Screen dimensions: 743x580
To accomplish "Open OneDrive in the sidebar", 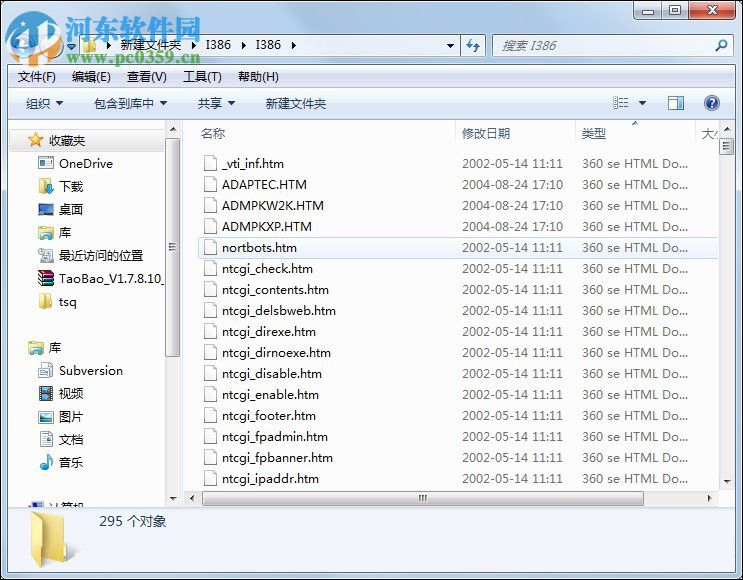I will point(86,163).
